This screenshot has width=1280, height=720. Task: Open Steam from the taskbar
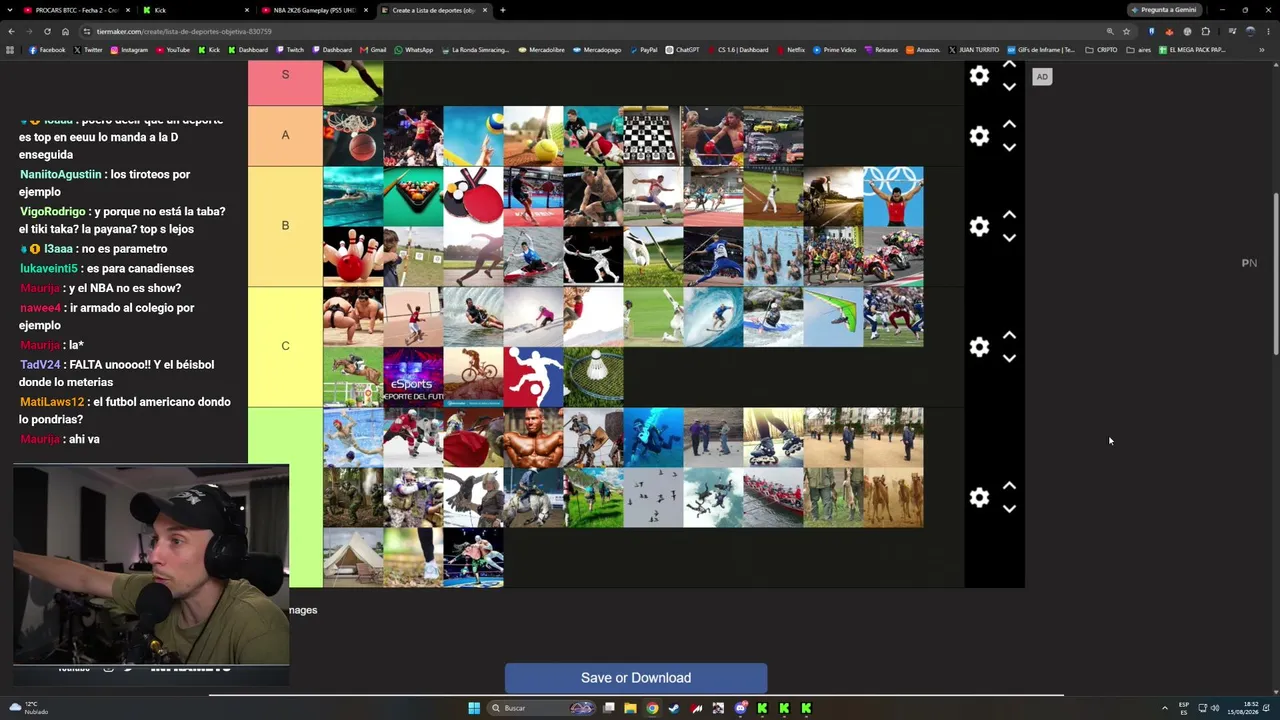point(674,708)
